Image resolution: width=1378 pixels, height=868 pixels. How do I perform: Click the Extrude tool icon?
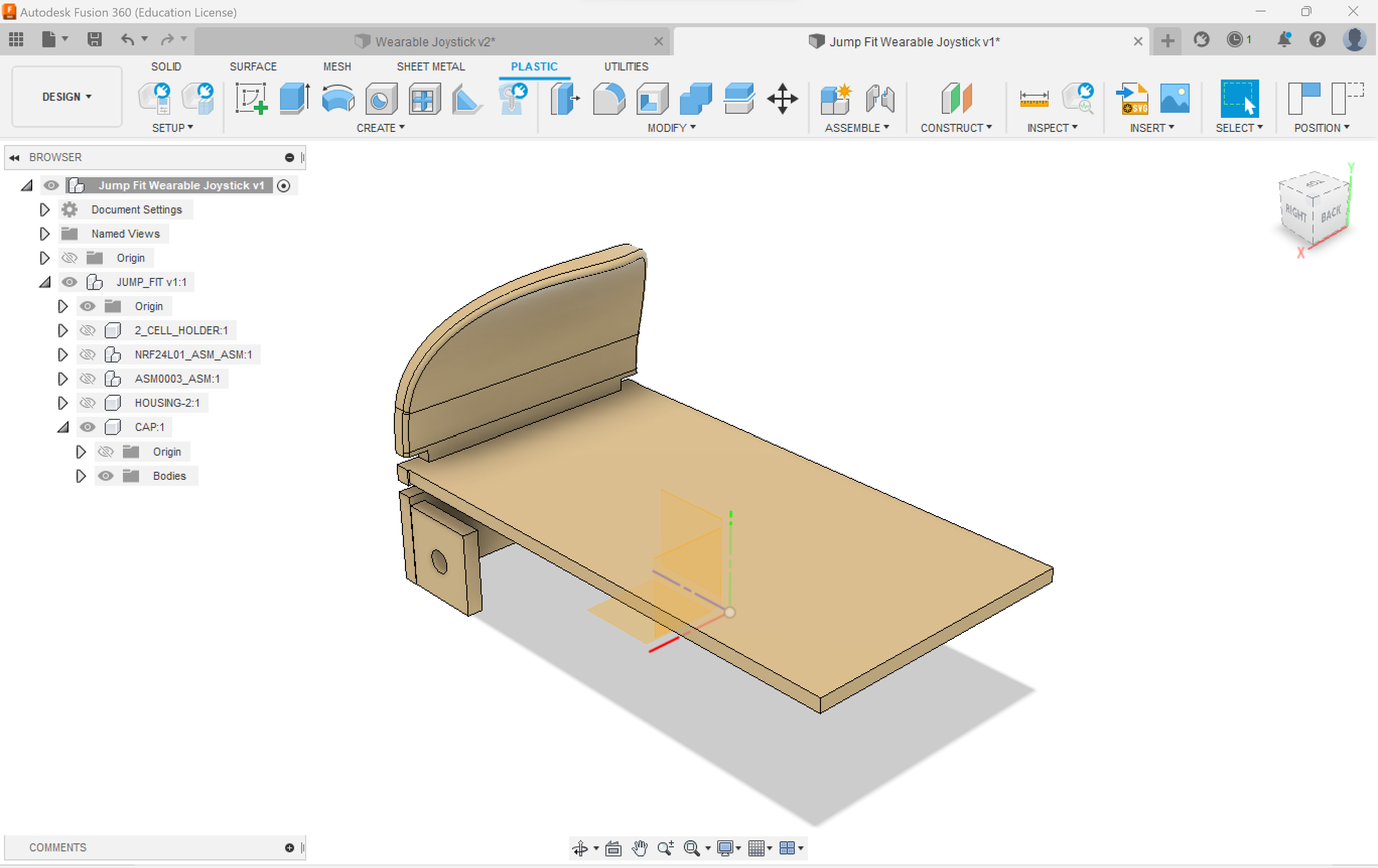294,98
